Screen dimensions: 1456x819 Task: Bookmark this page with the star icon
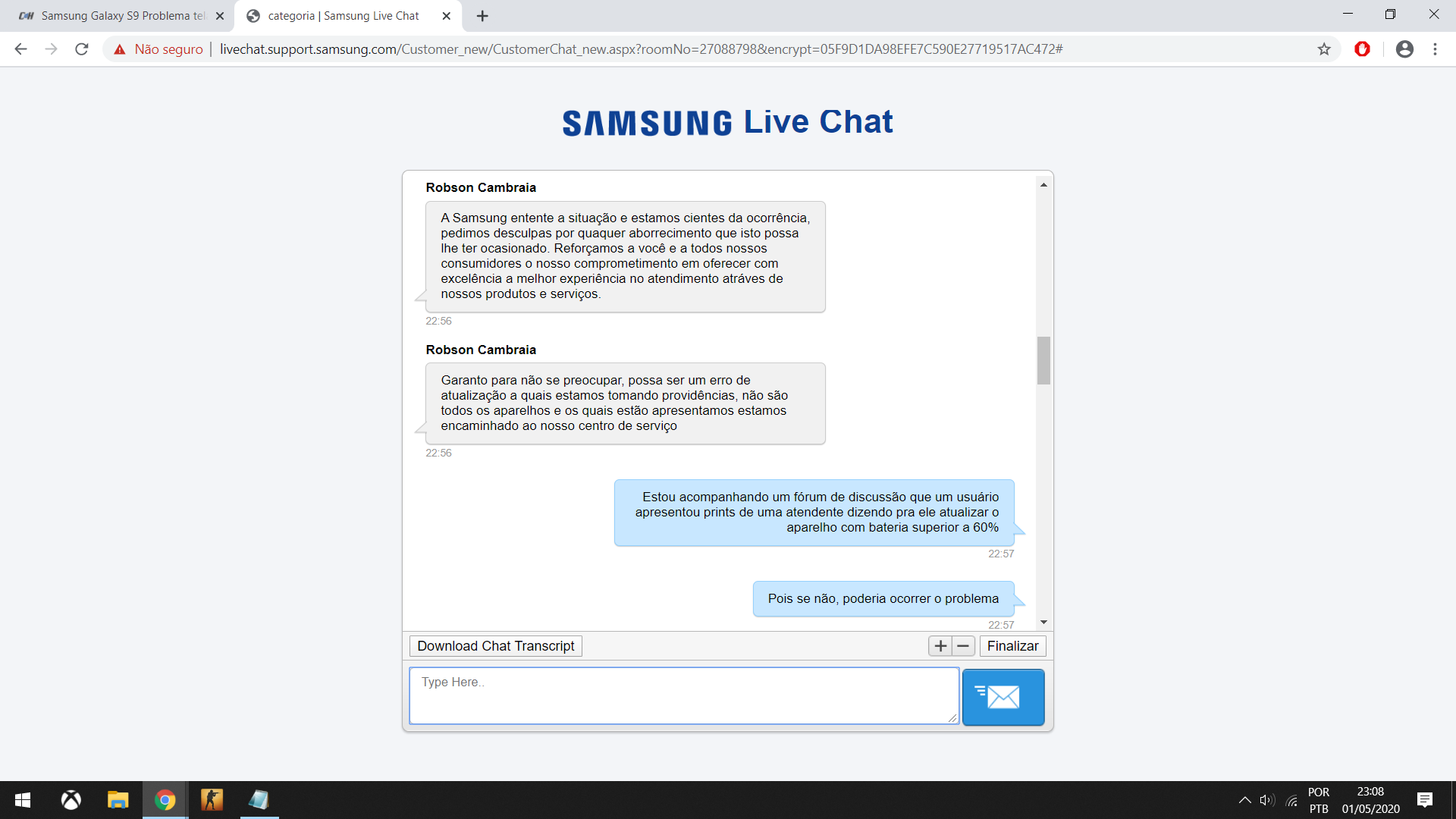pyautogui.click(x=1324, y=49)
